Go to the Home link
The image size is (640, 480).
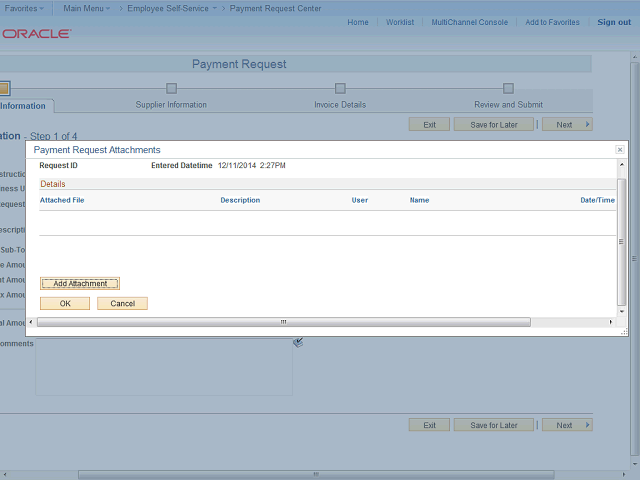tap(357, 22)
